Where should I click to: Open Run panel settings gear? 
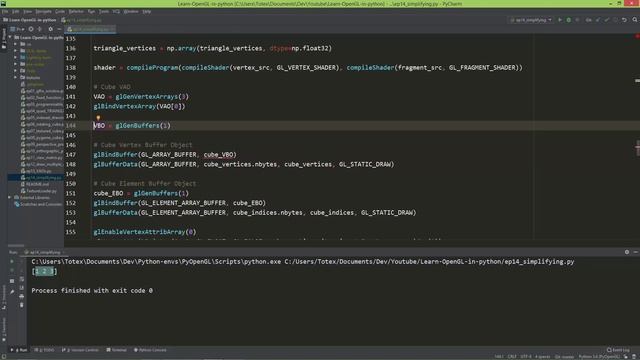[x=627, y=252]
